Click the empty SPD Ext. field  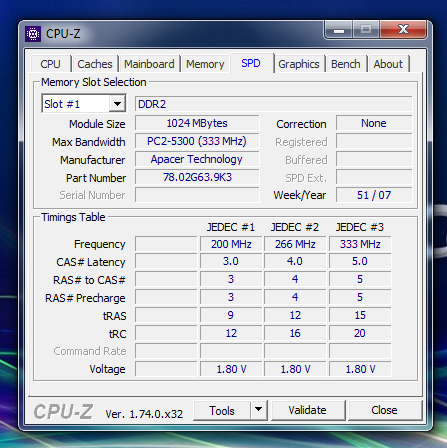point(374,177)
